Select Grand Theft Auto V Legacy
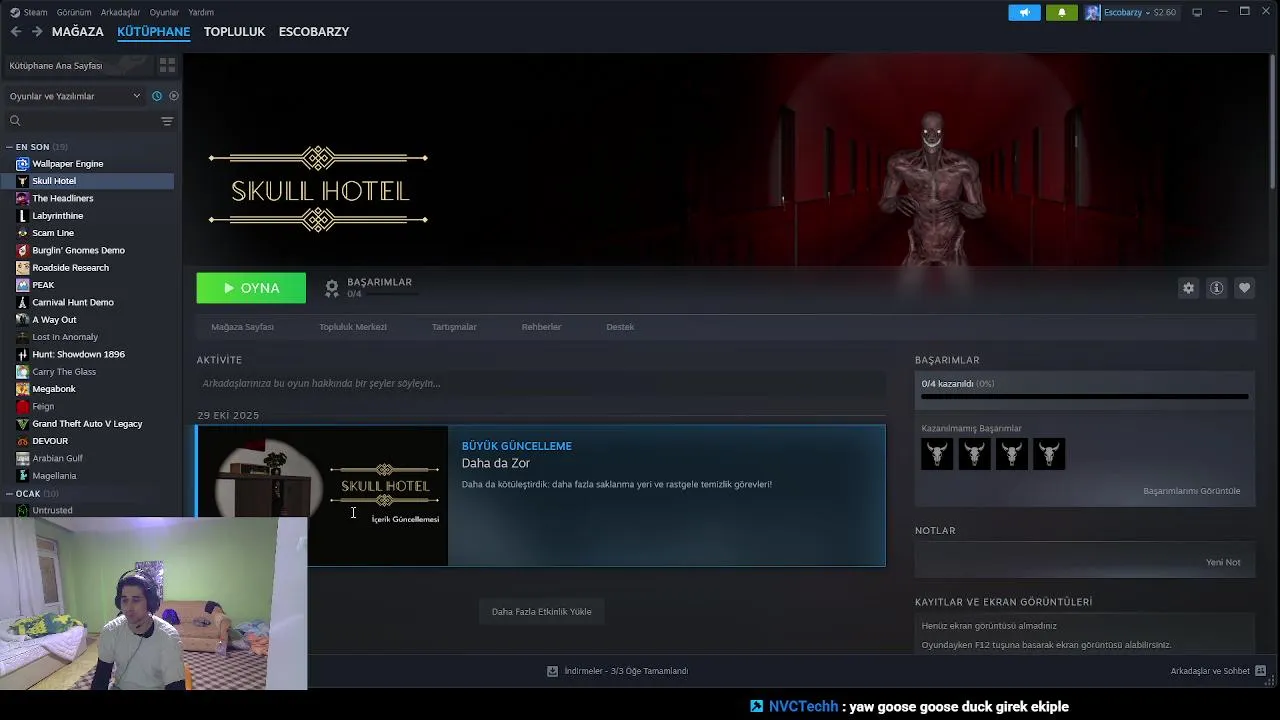 click(87, 424)
